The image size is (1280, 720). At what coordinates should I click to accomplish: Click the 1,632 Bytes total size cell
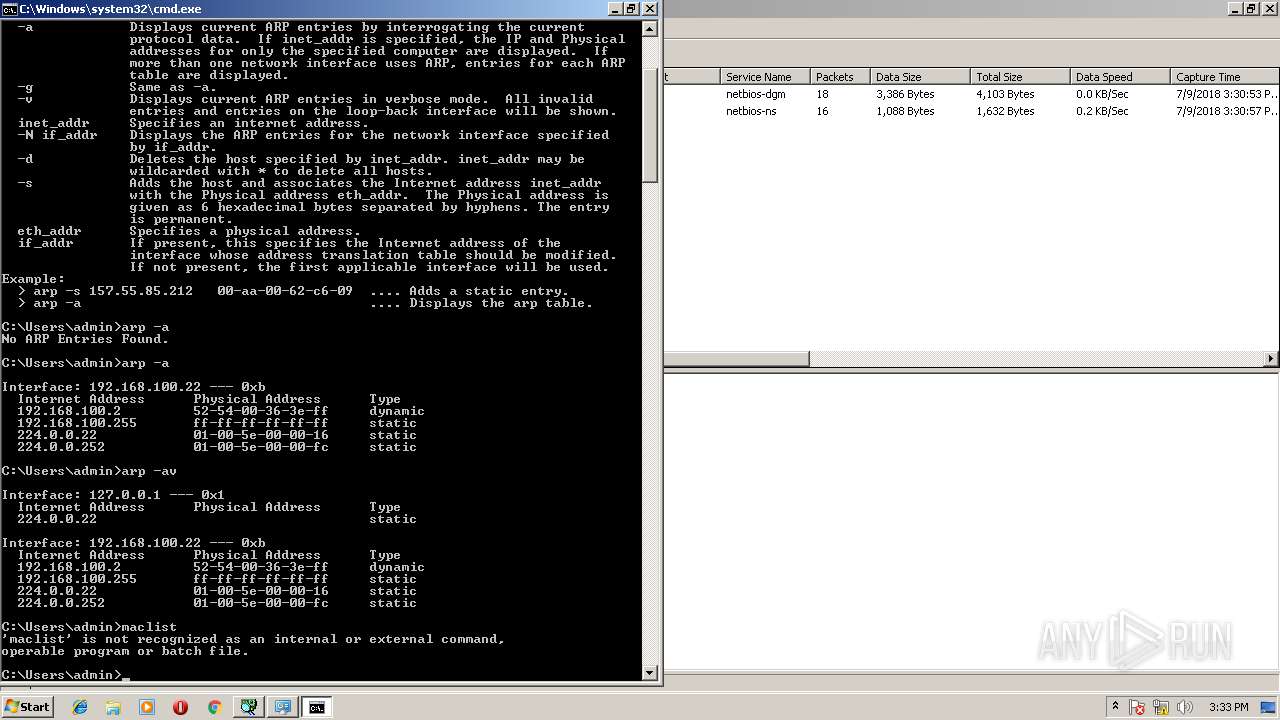pos(1005,111)
